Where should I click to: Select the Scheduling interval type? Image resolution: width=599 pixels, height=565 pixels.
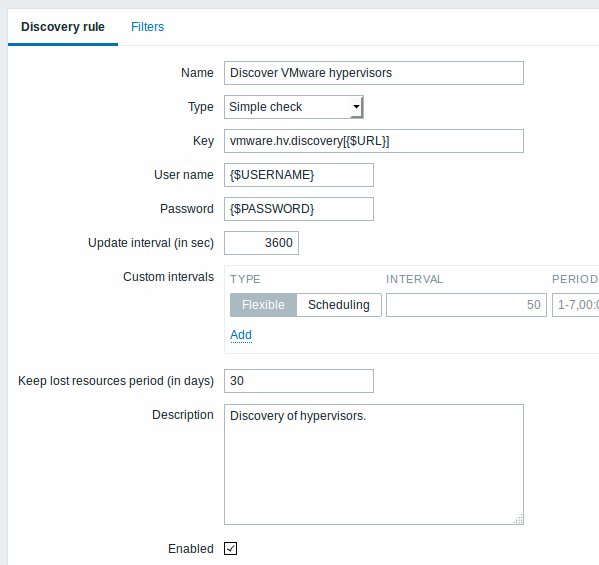point(339,305)
